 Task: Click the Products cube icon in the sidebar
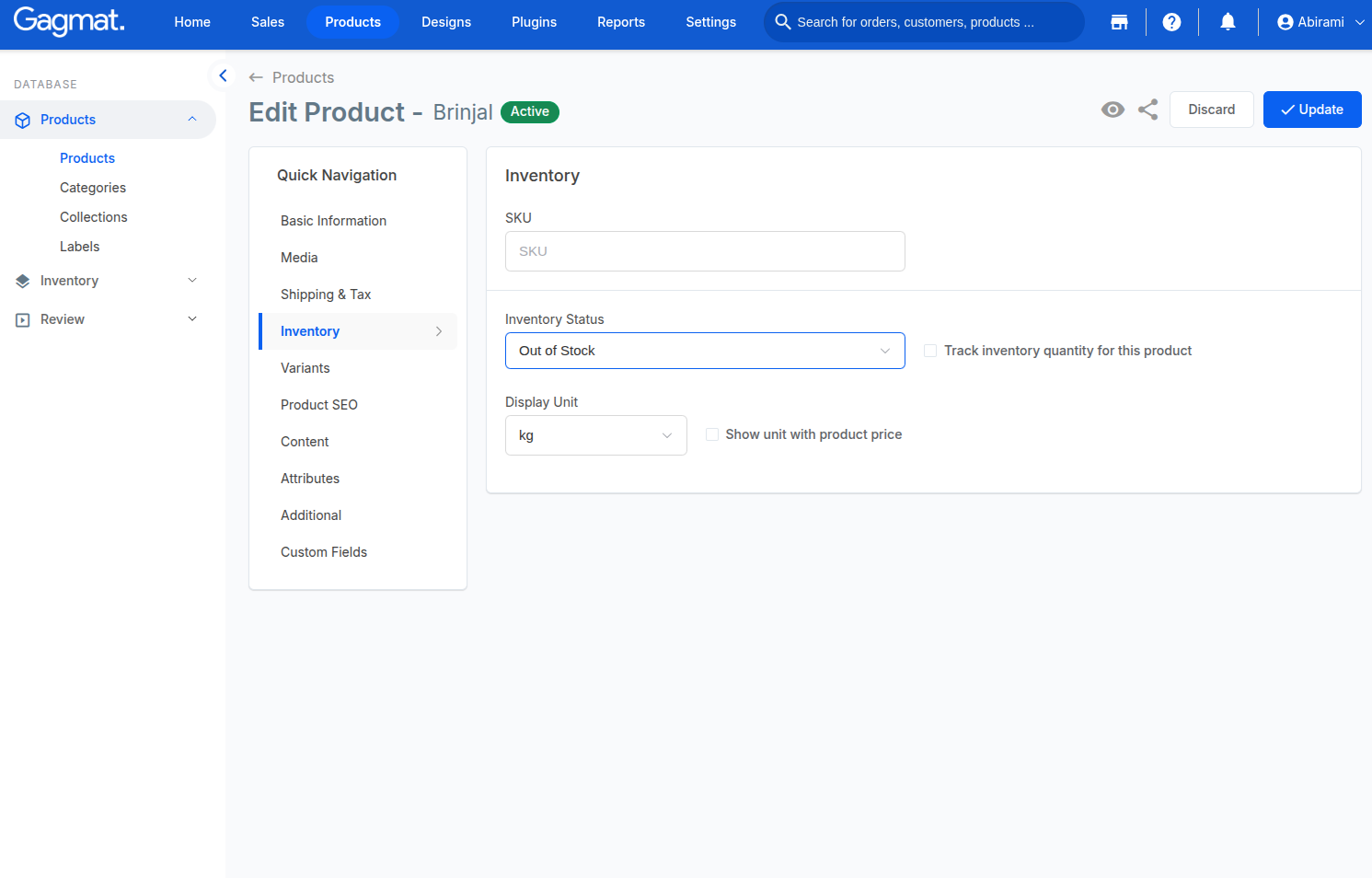tap(23, 120)
